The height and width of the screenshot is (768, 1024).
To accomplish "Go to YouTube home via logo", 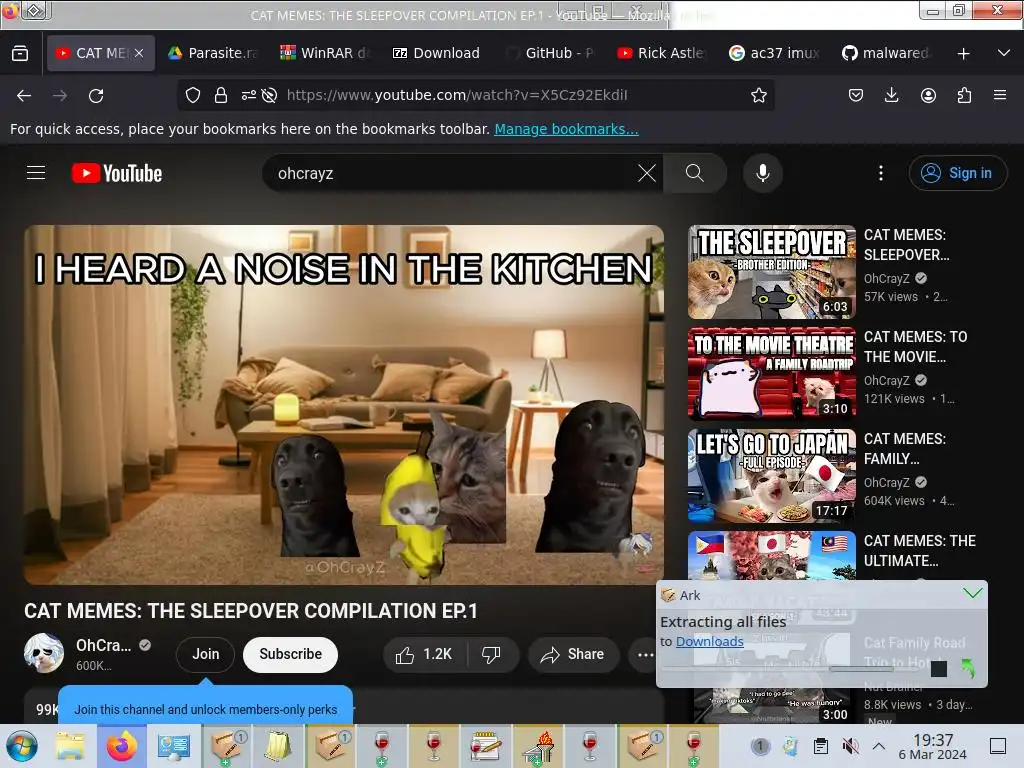I will [117, 173].
